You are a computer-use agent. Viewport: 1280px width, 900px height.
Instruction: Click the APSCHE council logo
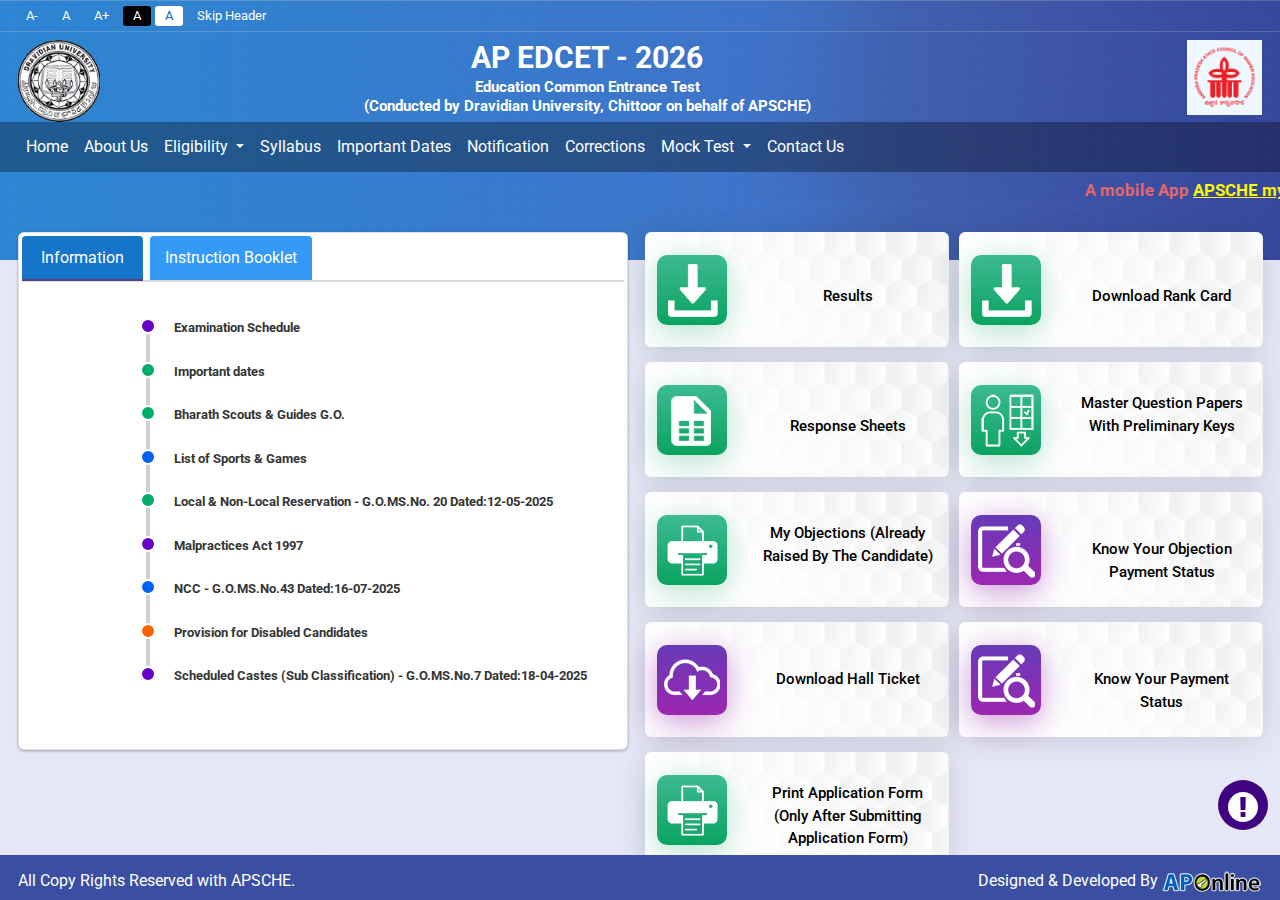(x=1224, y=77)
